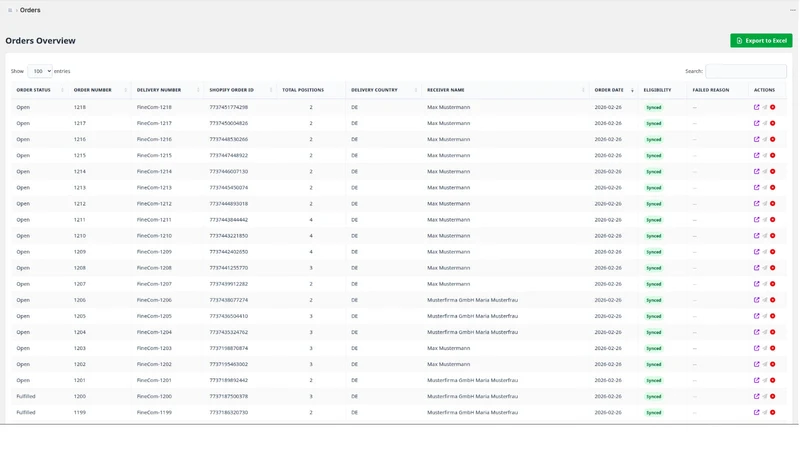800x450 pixels.
Task: Click Synced badge for order 1199
Action: pyautogui.click(x=654, y=412)
